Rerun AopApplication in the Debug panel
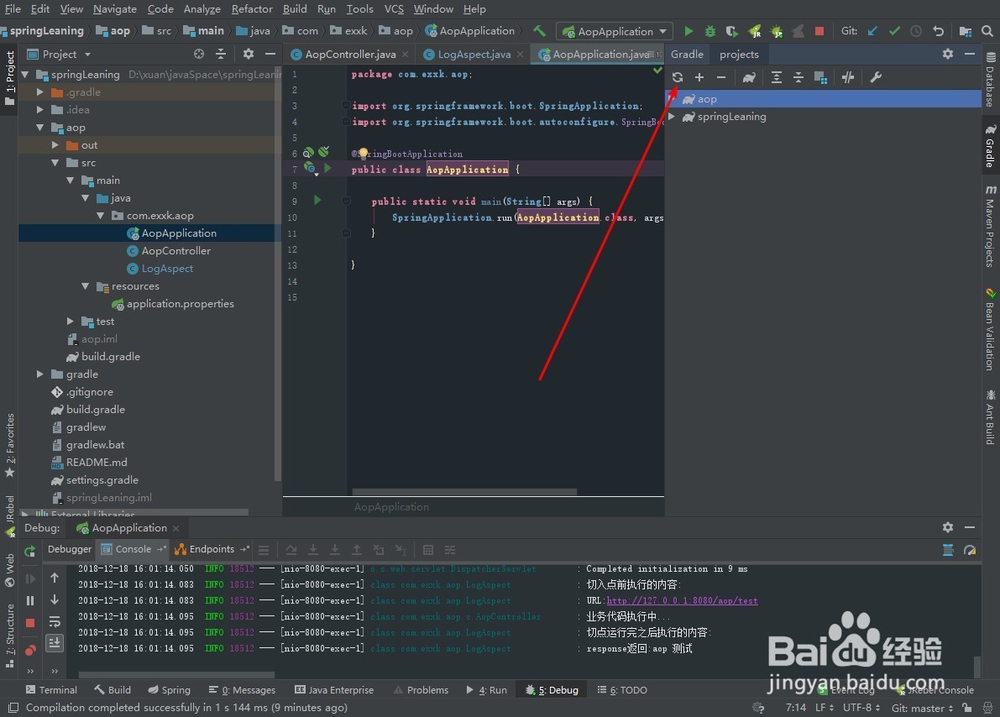 pyautogui.click(x=30, y=551)
